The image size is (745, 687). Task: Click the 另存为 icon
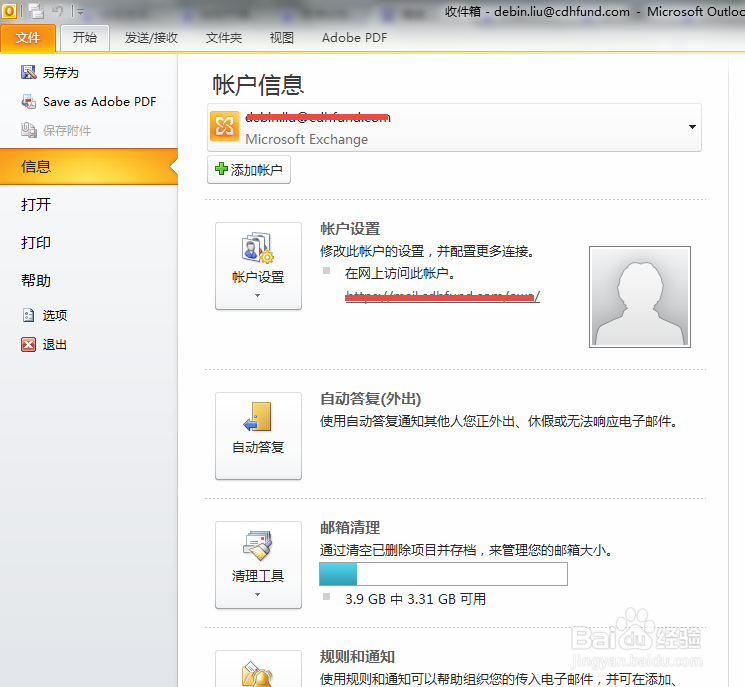[29, 72]
